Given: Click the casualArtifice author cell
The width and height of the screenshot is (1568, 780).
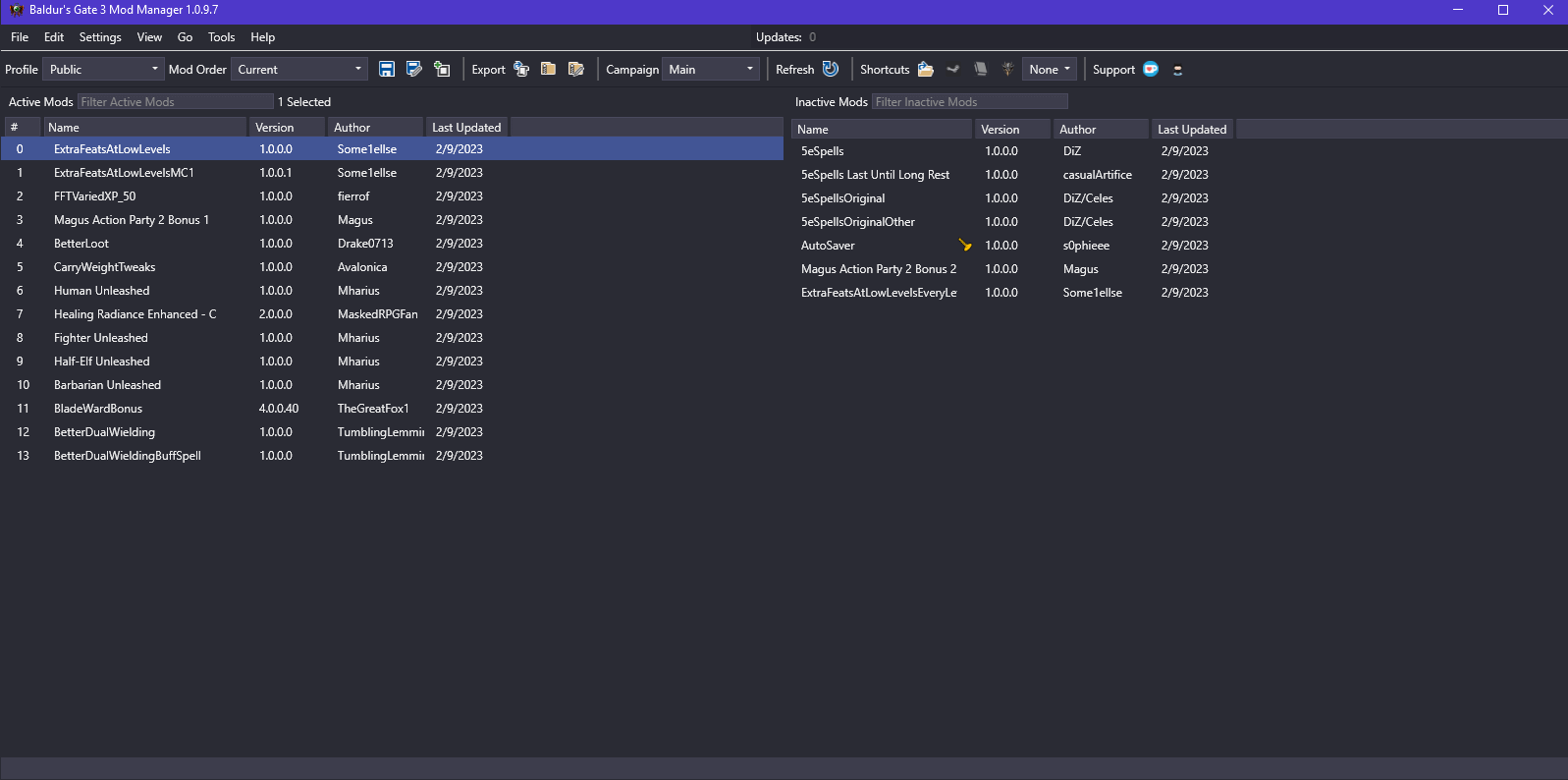Looking at the screenshot, I should pyautogui.click(x=1097, y=174).
